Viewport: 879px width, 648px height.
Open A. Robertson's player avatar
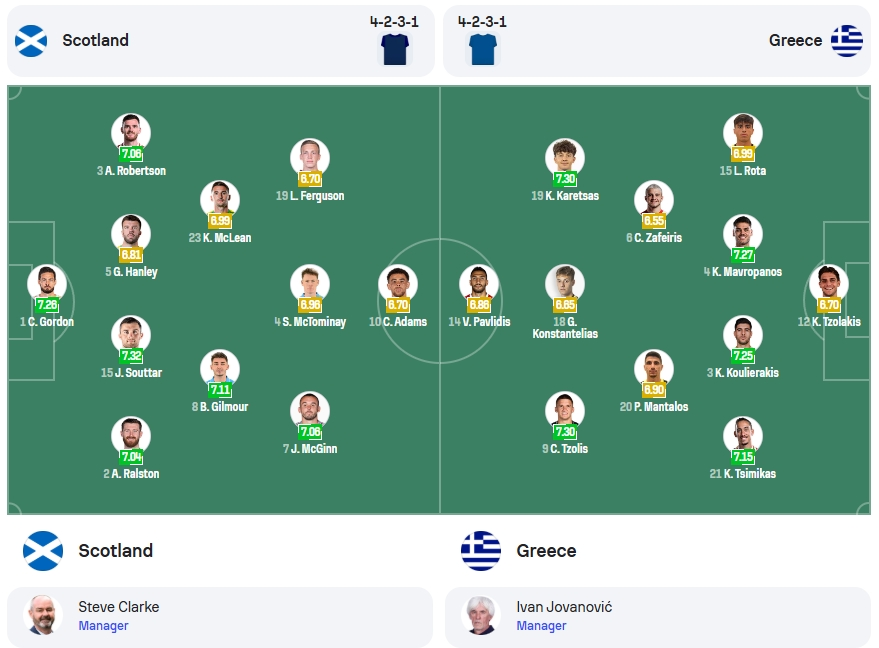pos(131,133)
